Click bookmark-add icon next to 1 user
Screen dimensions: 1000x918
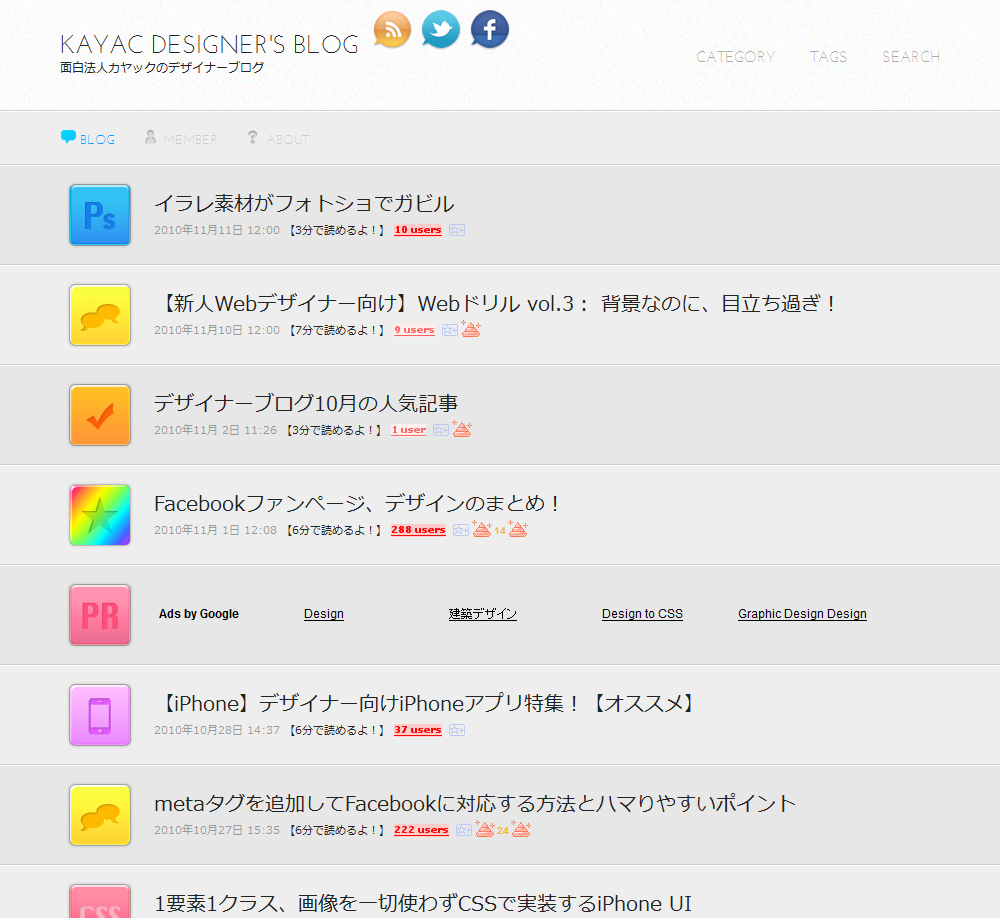pos(441,430)
